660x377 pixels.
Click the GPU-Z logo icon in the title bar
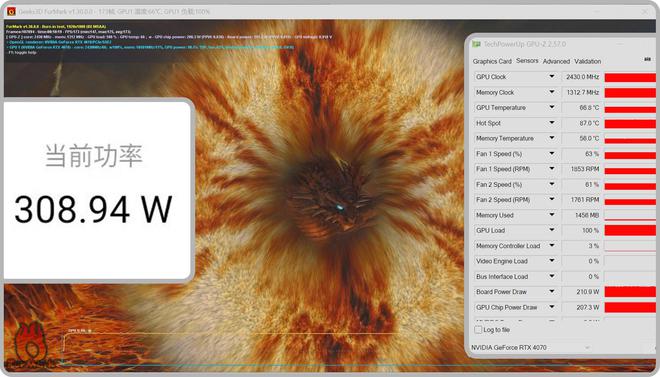(476, 44)
